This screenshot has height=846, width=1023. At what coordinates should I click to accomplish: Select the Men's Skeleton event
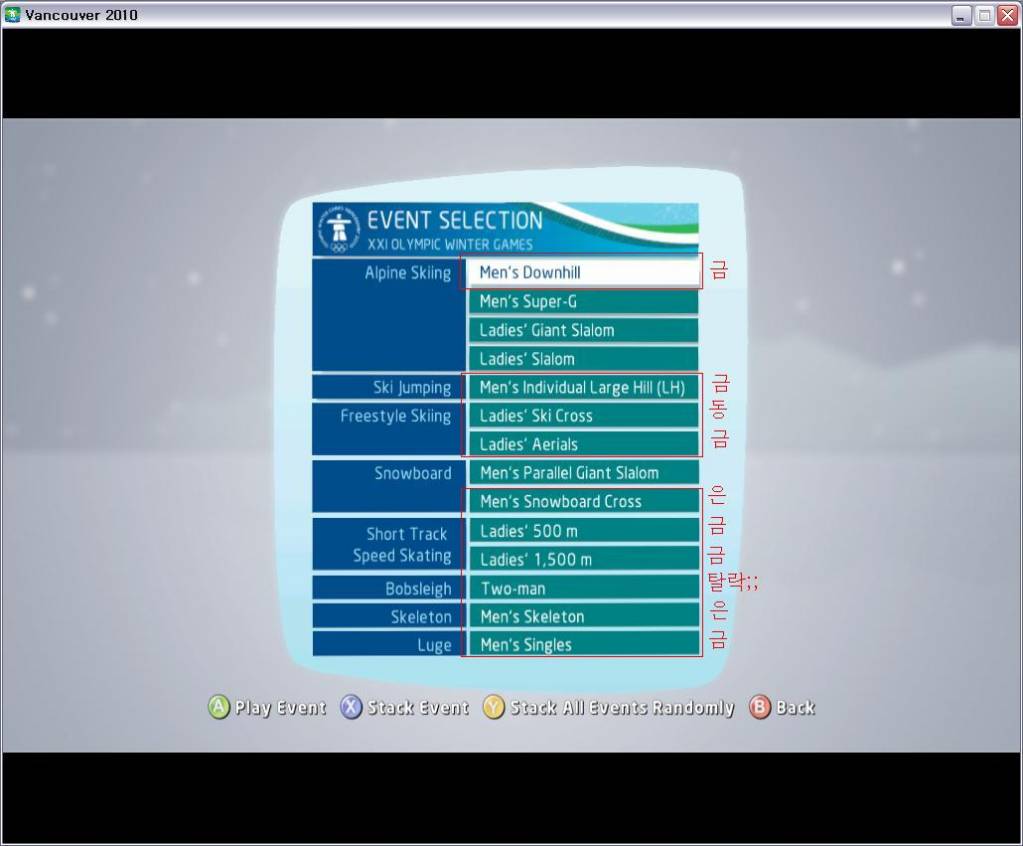pyautogui.click(x=583, y=616)
